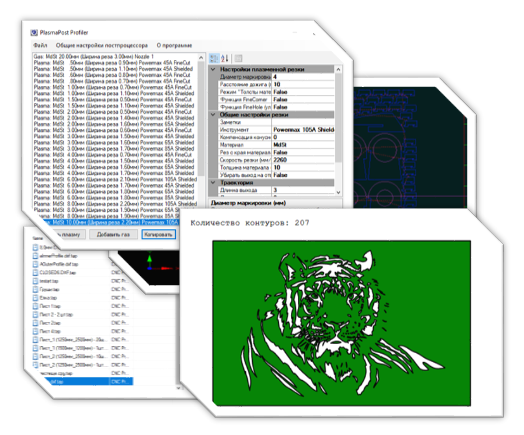
Task: Click the PlasmaPost Profiler title bar icon
Action: (x=34, y=32)
